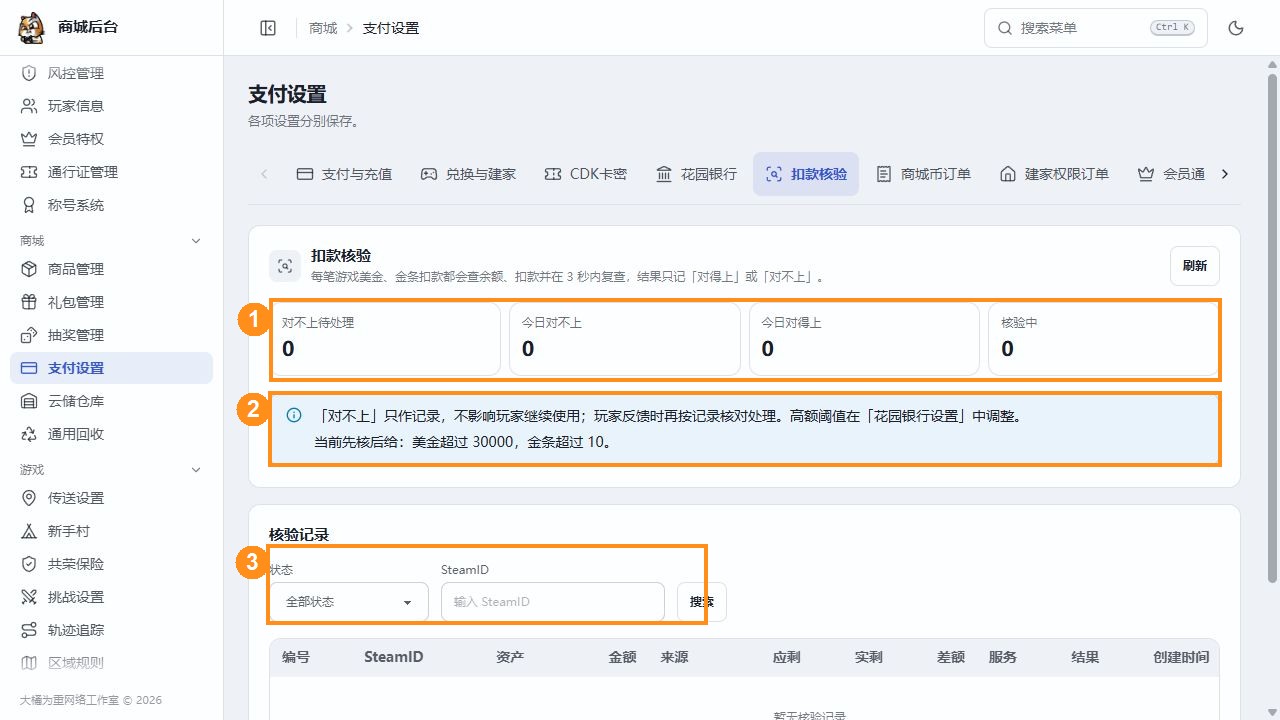Click the 差额 column header
Viewport: 1280px width, 720px height.
tap(951, 657)
